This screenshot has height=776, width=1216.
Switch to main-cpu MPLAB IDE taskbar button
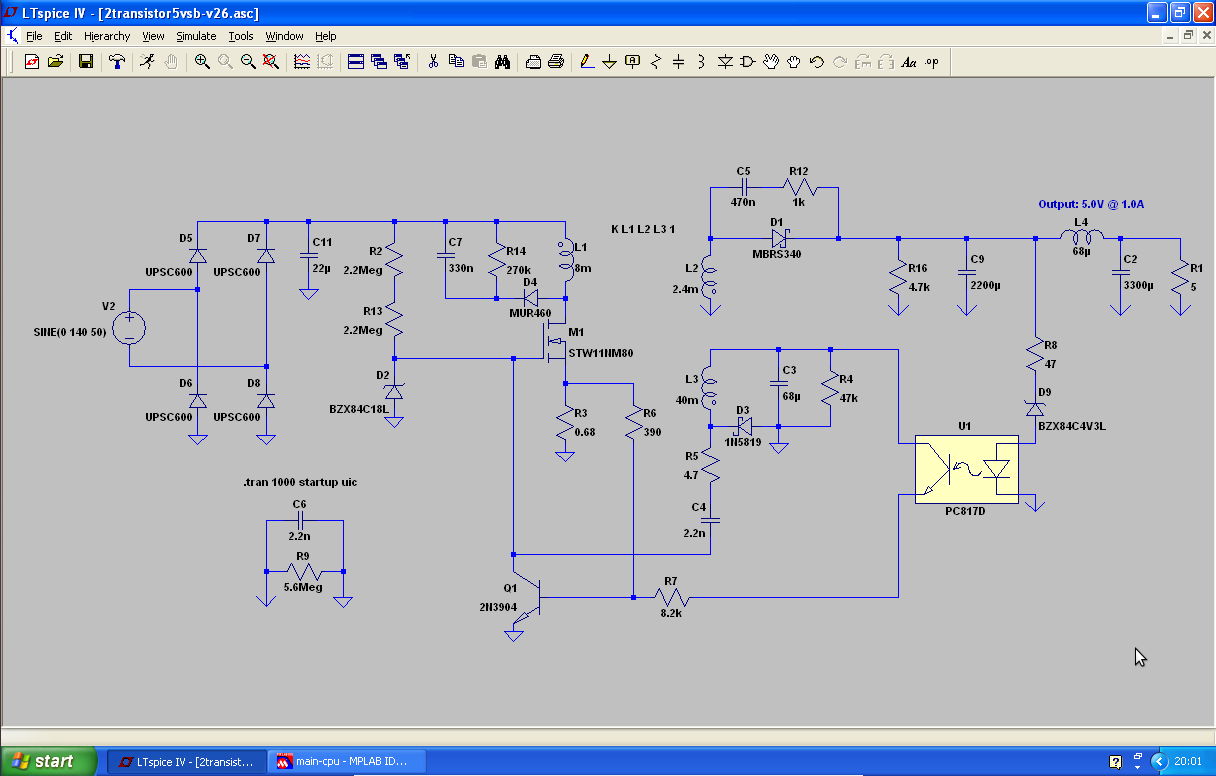coord(347,761)
